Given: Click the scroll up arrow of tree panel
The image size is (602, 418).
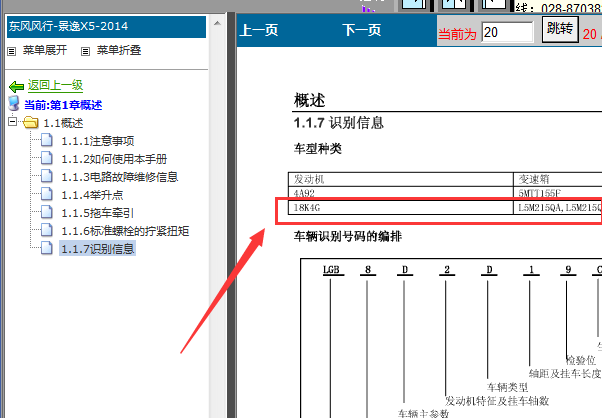Looking at the screenshot, I should pos(217,23).
